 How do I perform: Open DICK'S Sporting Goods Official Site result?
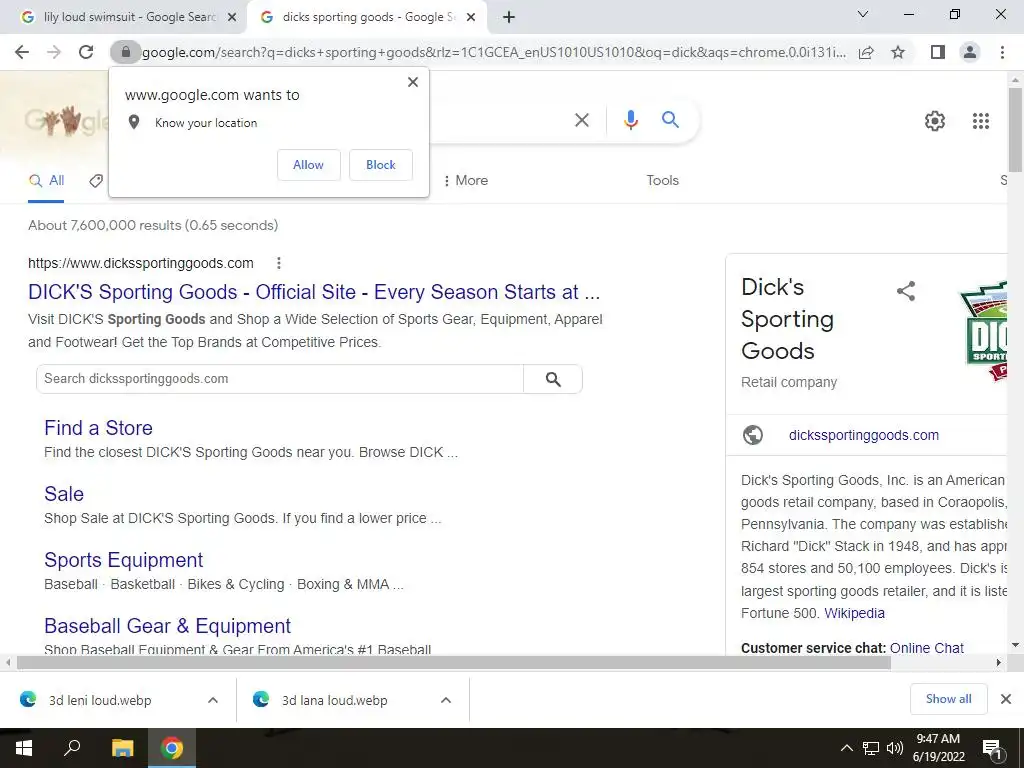pyautogui.click(x=313, y=292)
